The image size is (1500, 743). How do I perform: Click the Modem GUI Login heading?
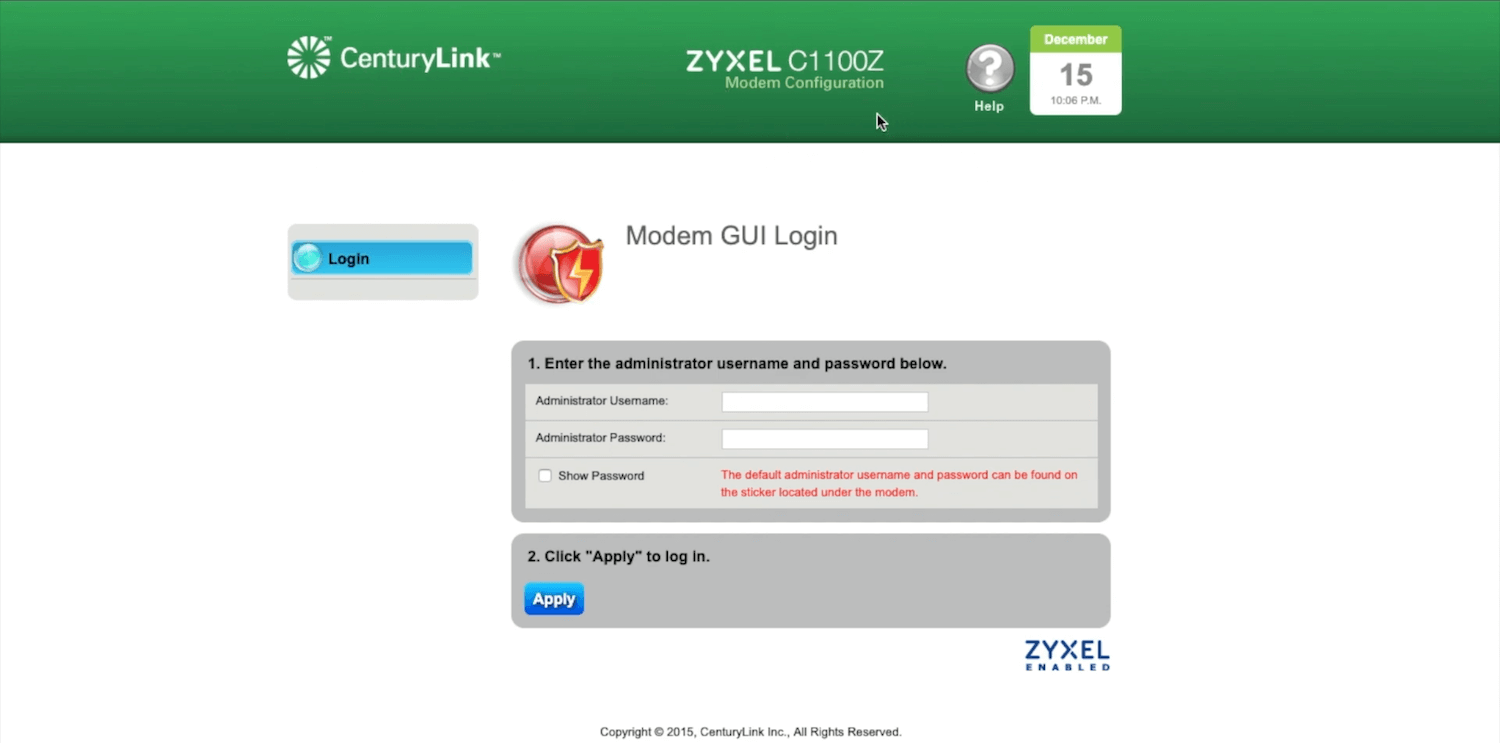(x=731, y=236)
